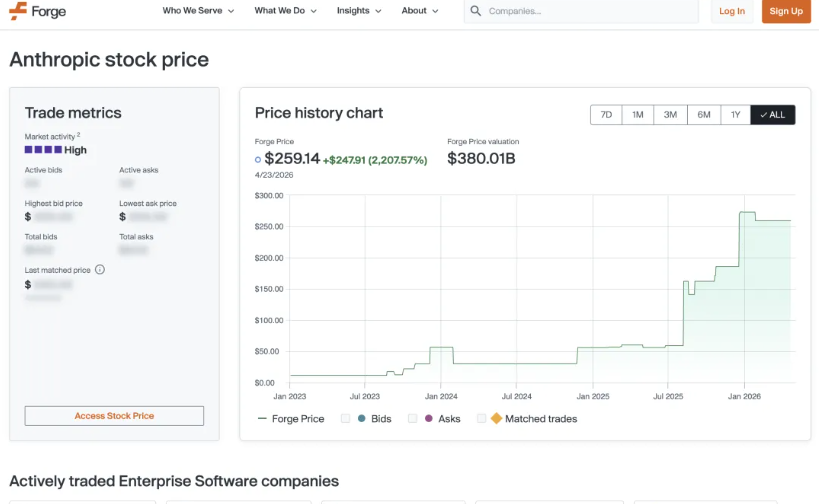Click the 4/23/2026 date text

coord(274,175)
